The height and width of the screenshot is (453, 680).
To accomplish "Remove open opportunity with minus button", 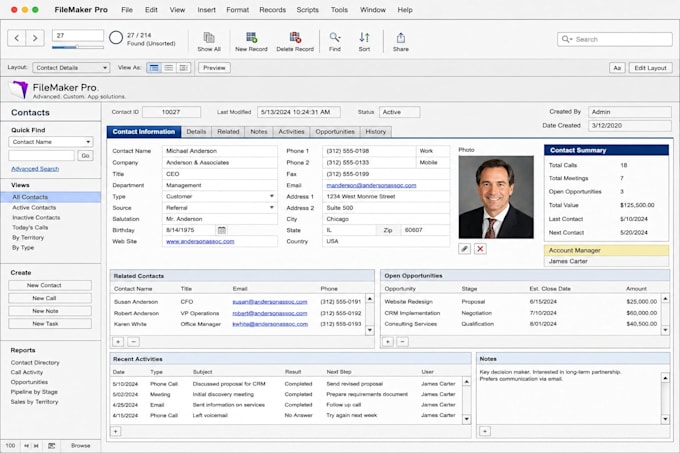I will pyautogui.click(x=402, y=342).
